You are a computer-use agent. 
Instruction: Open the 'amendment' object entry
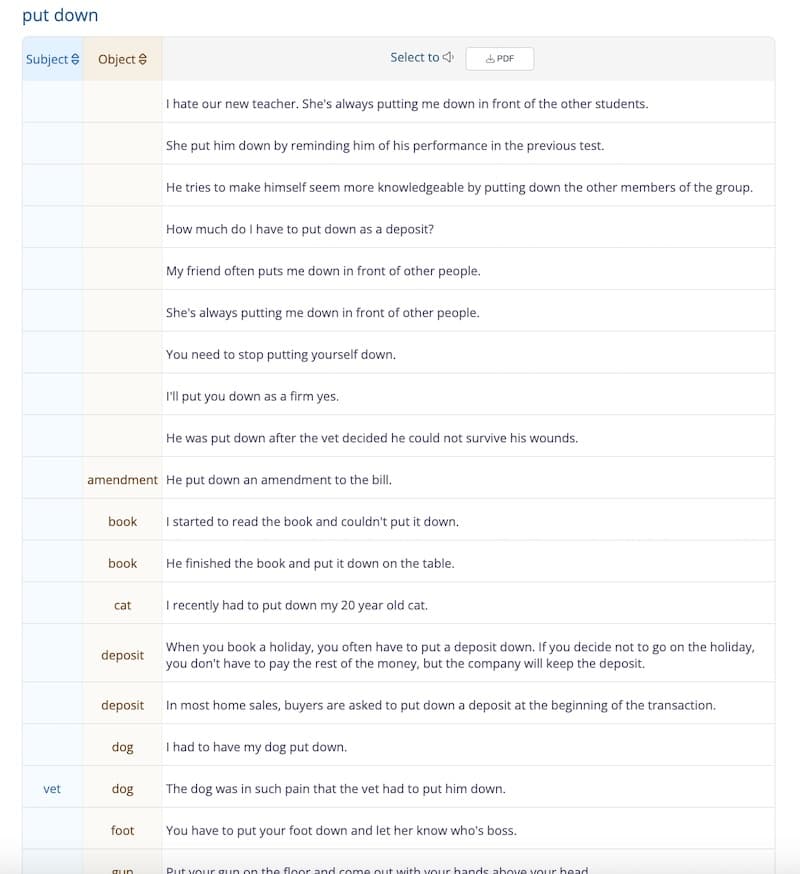click(122, 479)
